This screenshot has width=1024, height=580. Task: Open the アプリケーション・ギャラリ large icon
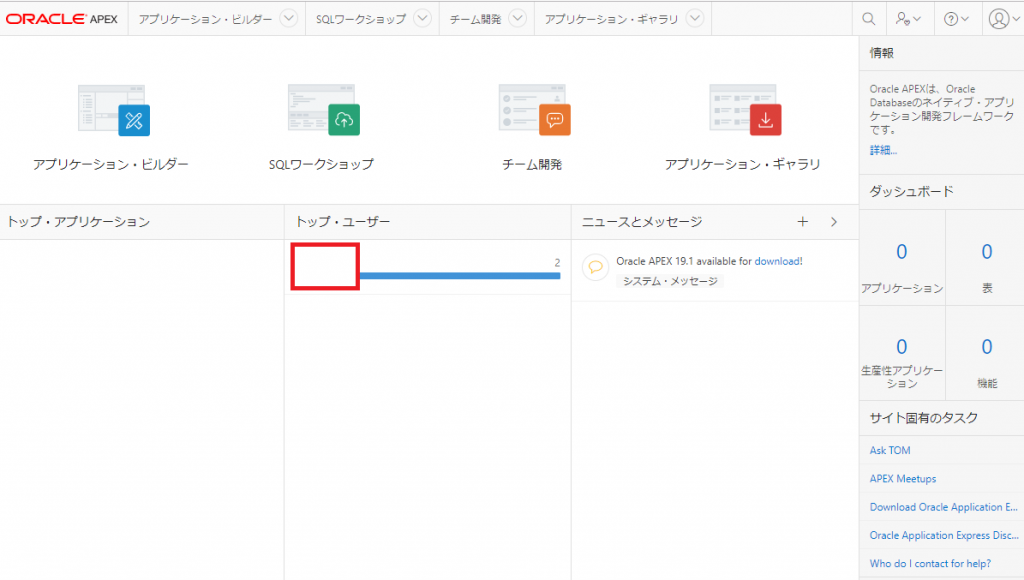point(745,110)
